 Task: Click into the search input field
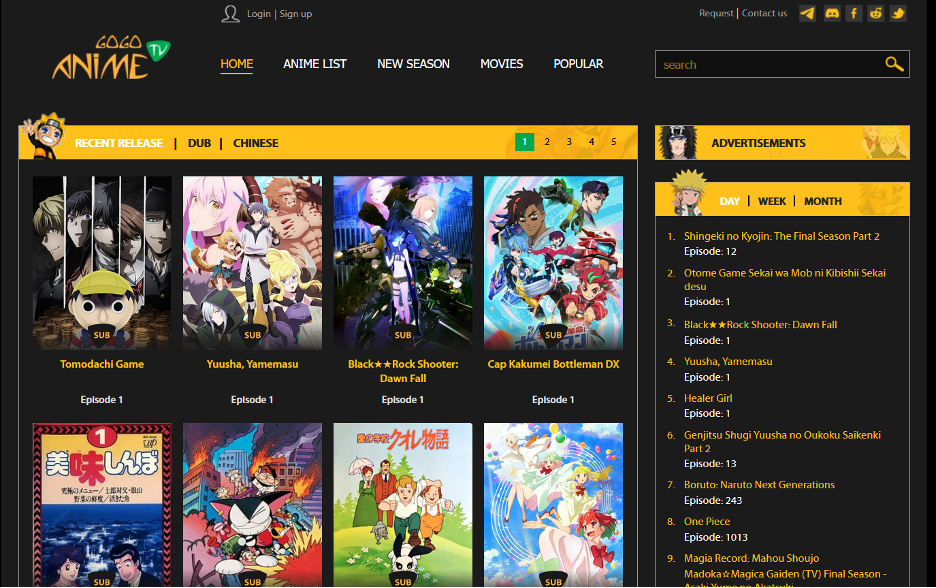click(x=765, y=64)
